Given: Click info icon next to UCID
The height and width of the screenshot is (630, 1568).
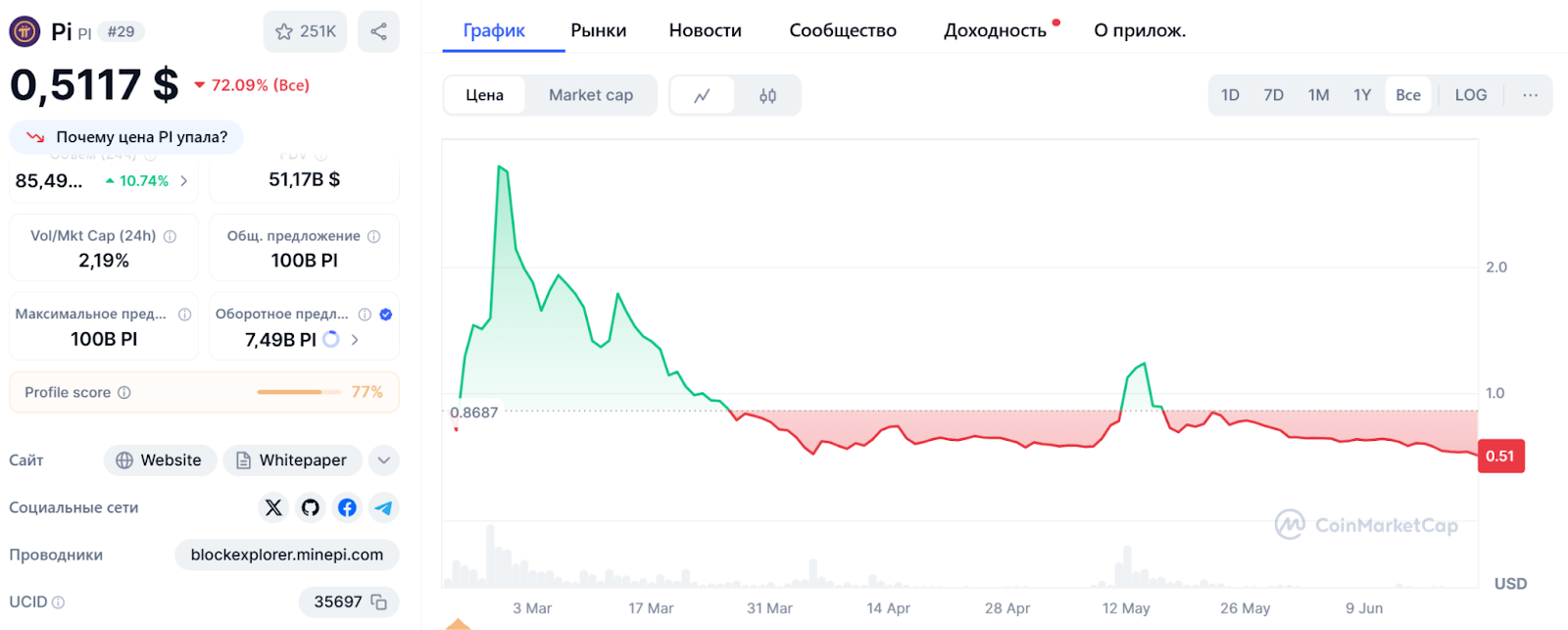Looking at the screenshot, I should pyautogui.click(x=58, y=602).
